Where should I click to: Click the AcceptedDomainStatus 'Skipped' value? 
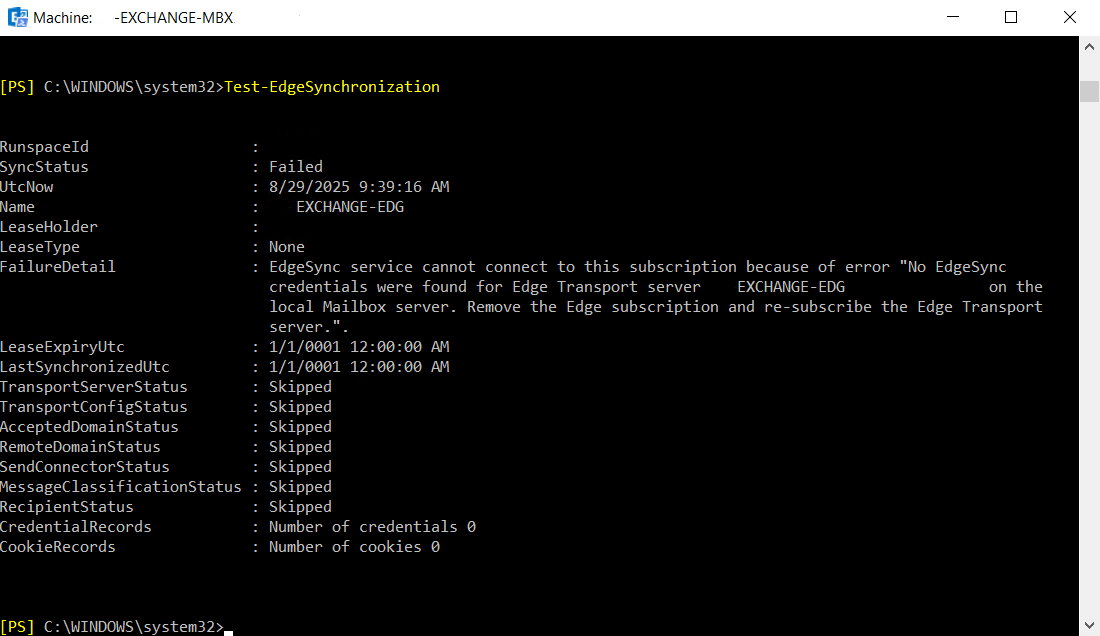point(300,427)
